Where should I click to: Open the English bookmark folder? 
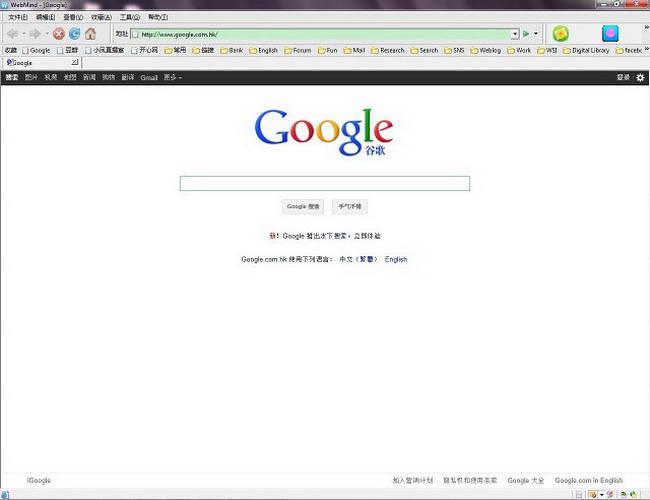point(264,51)
